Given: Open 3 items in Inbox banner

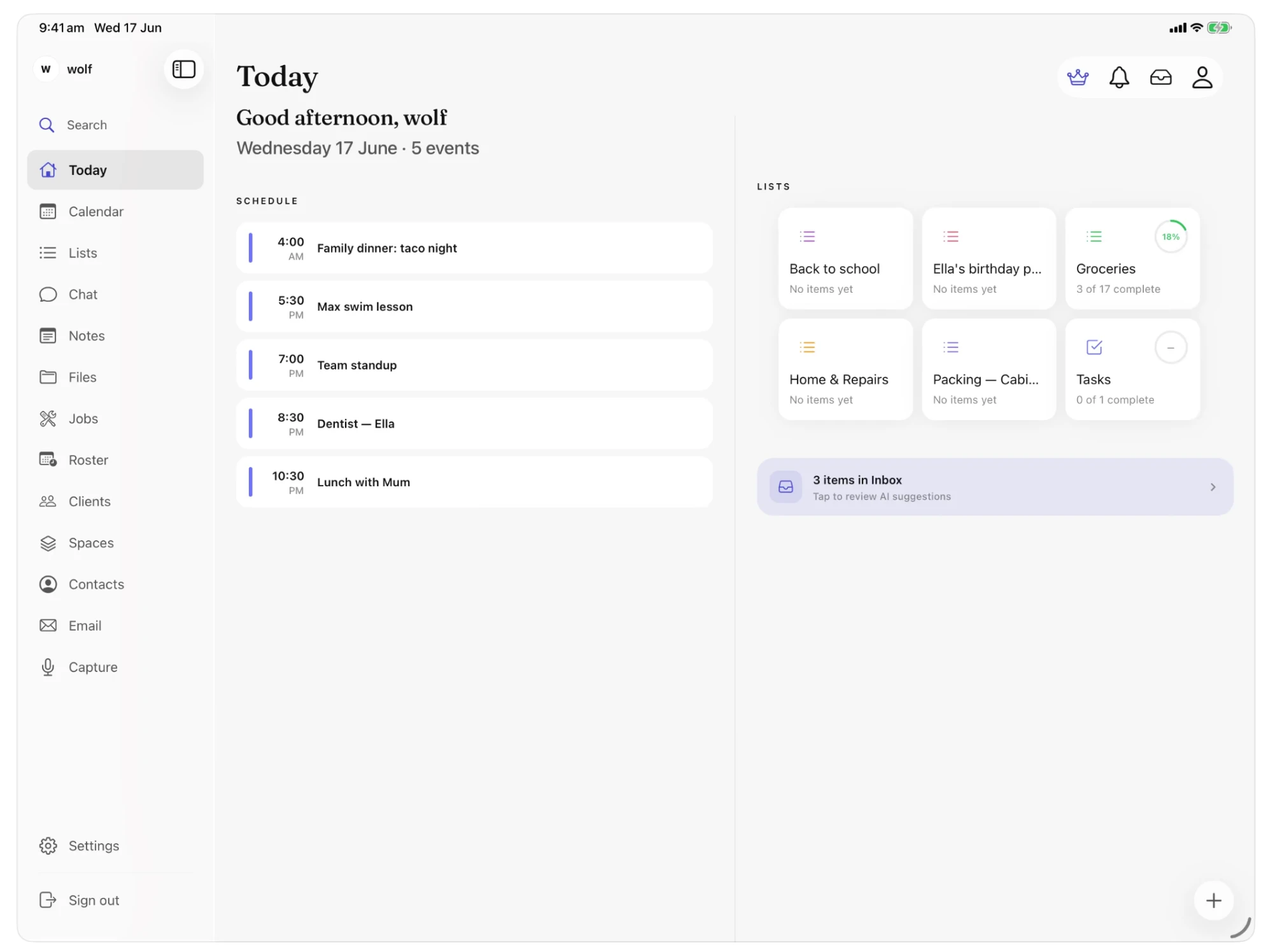Looking at the screenshot, I should (995, 487).
